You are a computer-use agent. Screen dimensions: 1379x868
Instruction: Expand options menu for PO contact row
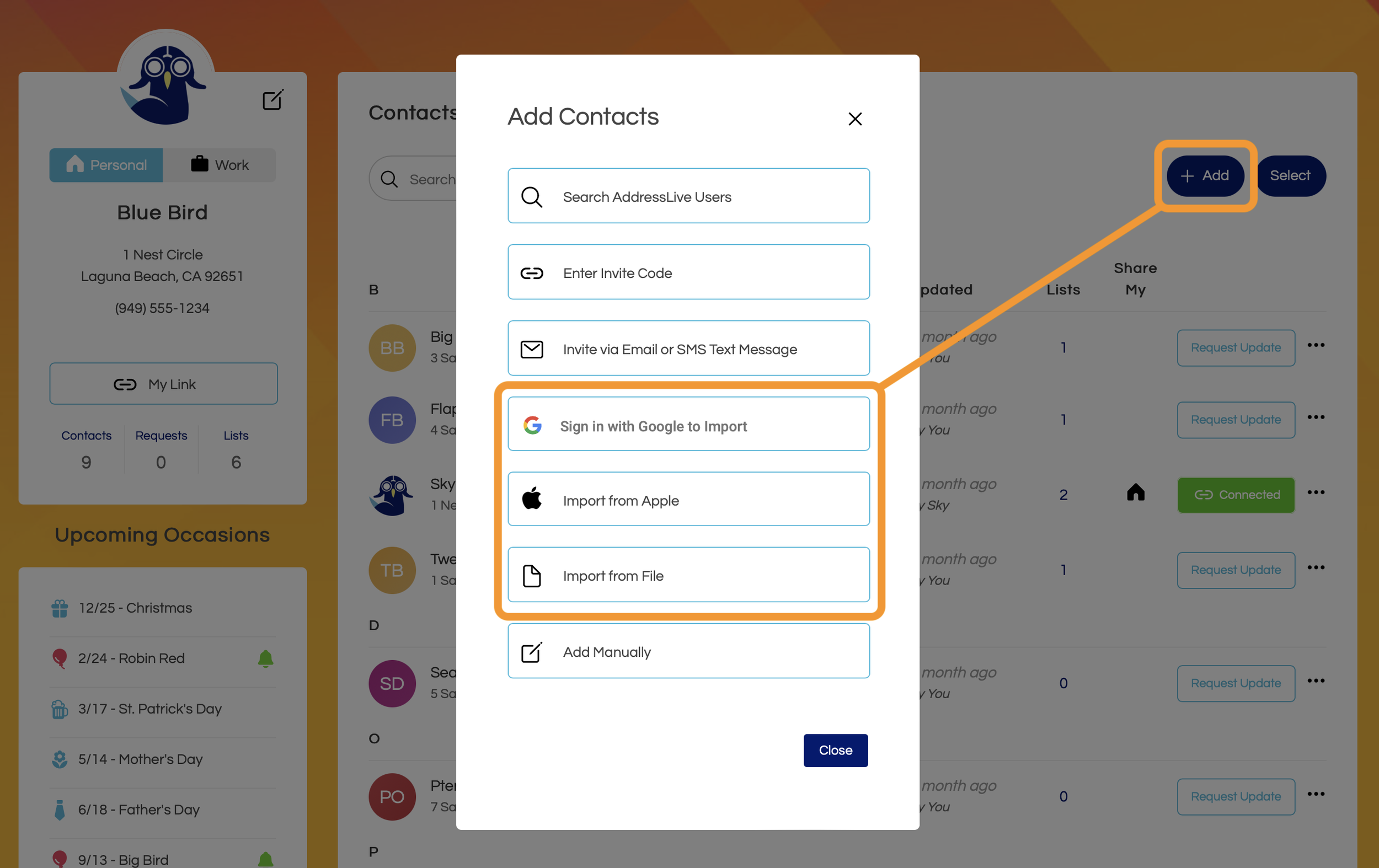point(1316,794)
